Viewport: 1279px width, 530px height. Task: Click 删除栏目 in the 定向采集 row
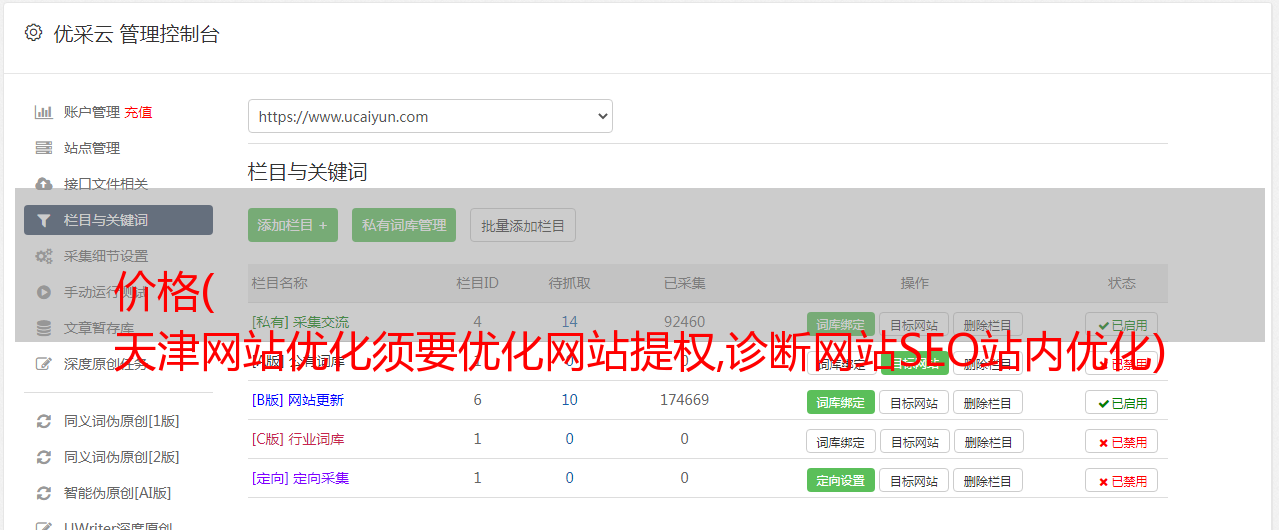click(x=987, y=480)
